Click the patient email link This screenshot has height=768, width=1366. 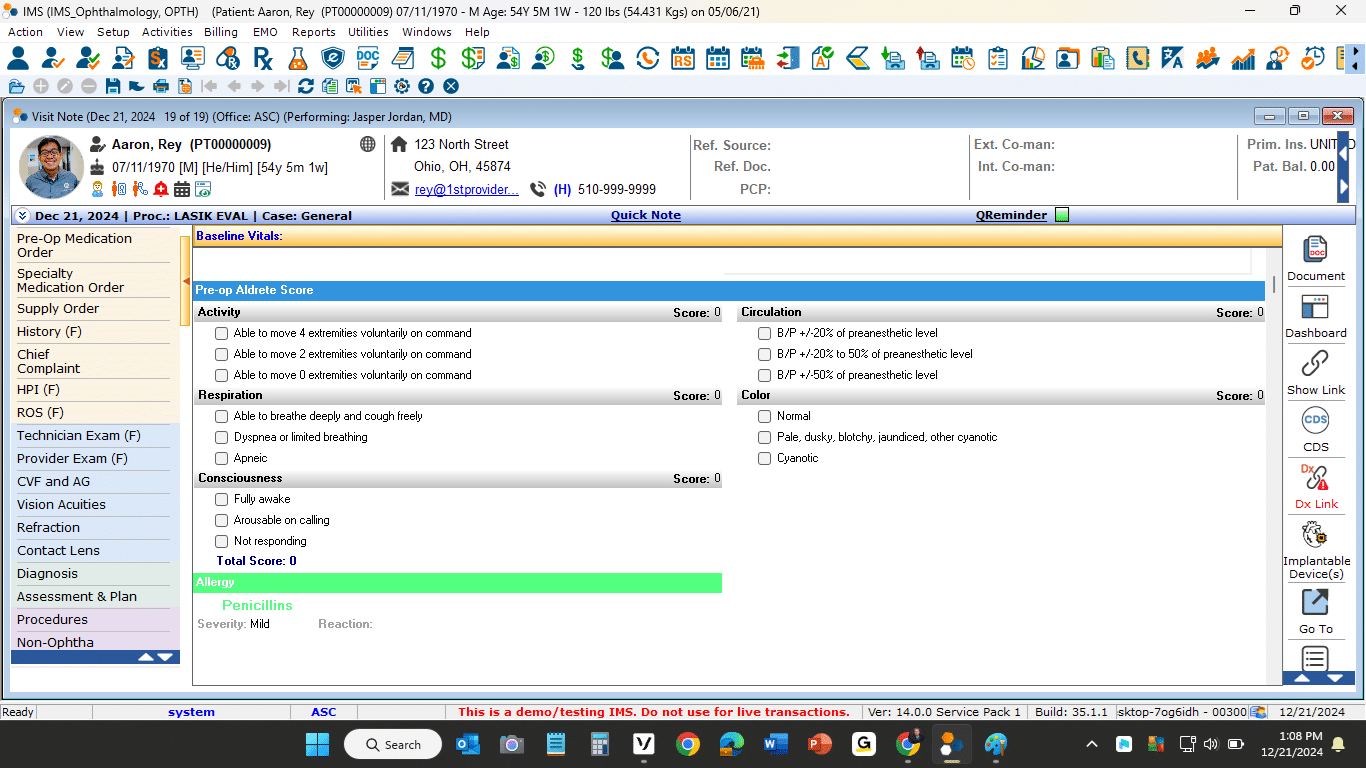pyautogui.click(x=466, y=190)
